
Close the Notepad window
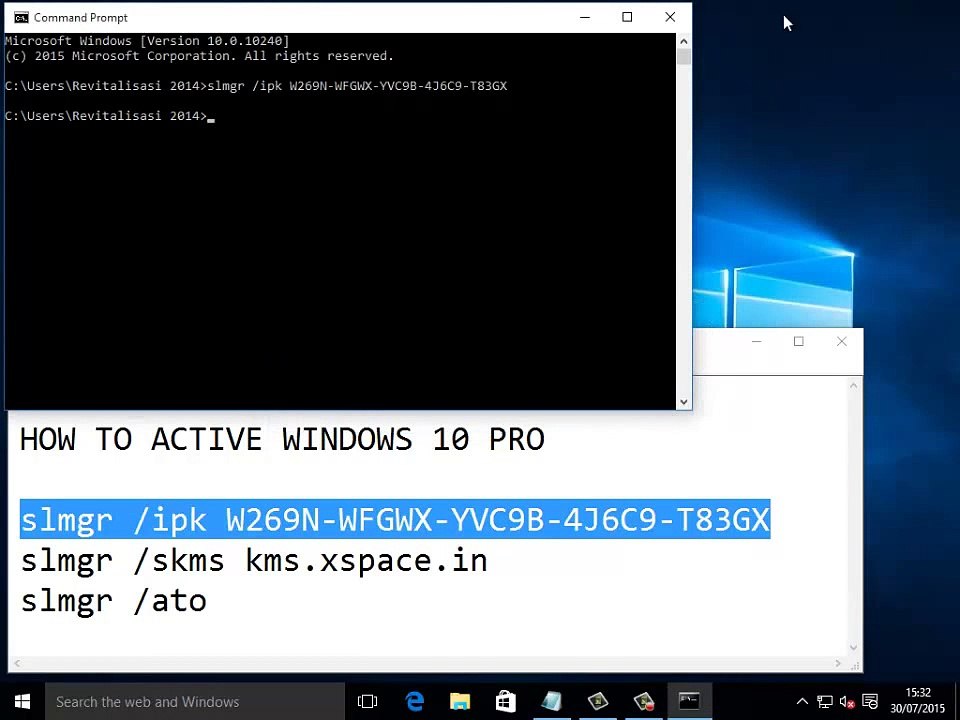pos(842,342)
